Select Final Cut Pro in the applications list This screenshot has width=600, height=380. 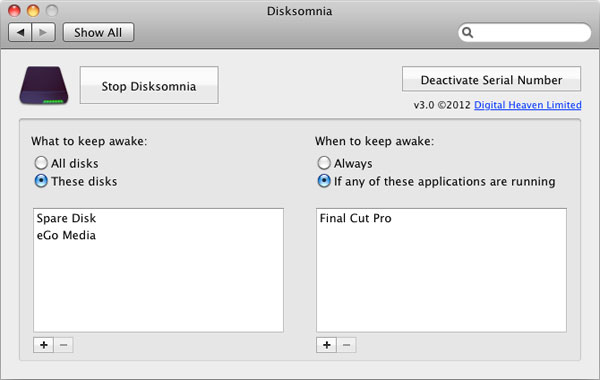441,218
